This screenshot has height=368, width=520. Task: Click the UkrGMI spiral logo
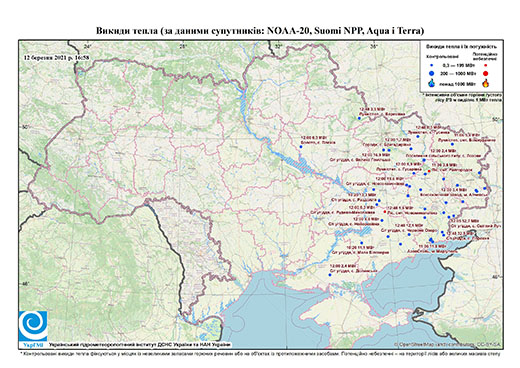[x=33, y=326]
